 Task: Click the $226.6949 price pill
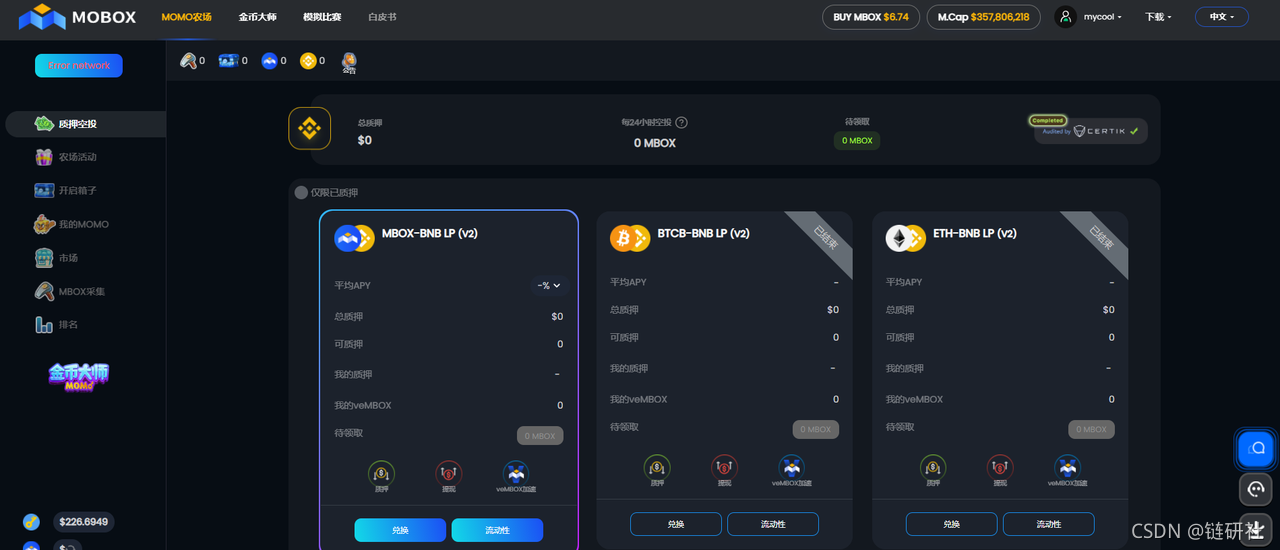84,522
